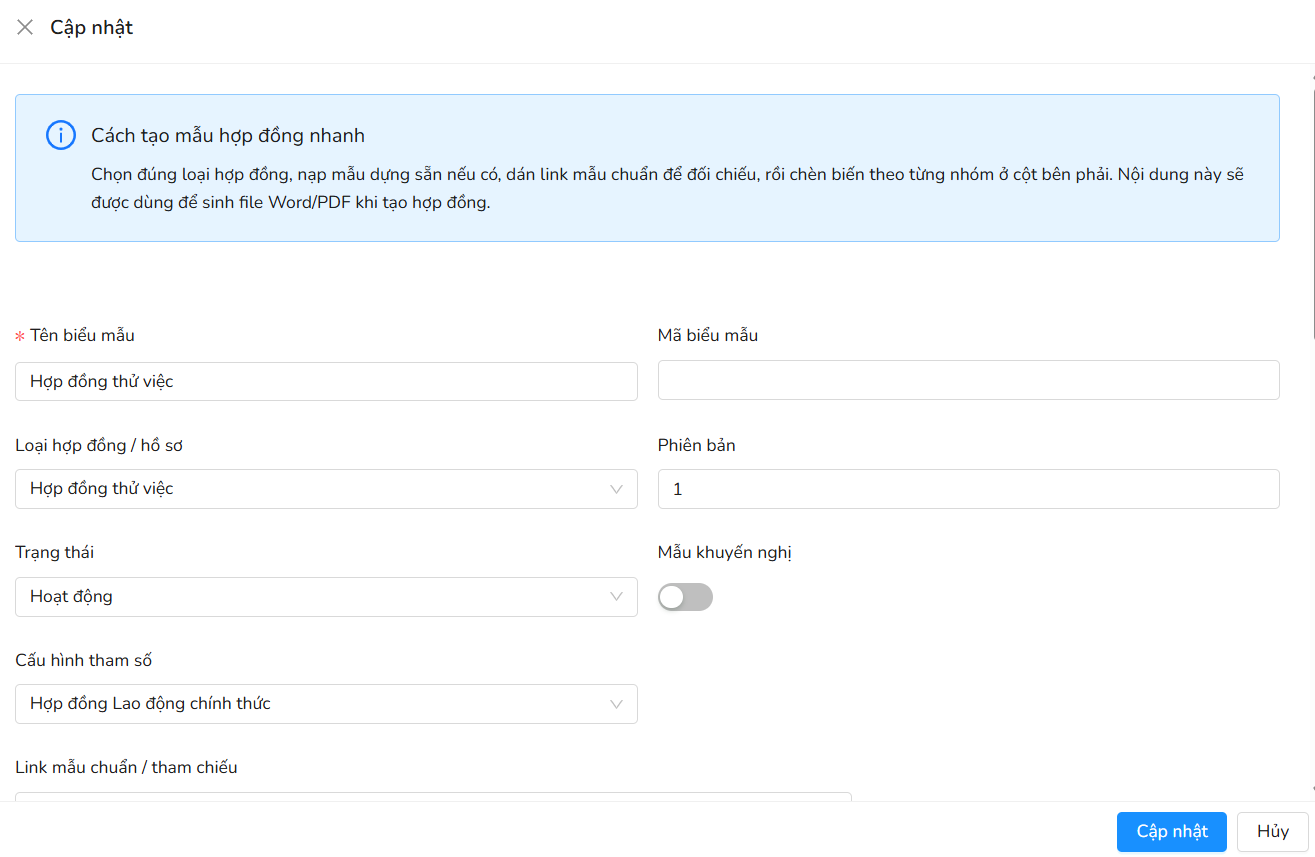Click the info icon in the blue banner
The image size is (1315, 857).
pyautogui.click(x=61, y=136)
